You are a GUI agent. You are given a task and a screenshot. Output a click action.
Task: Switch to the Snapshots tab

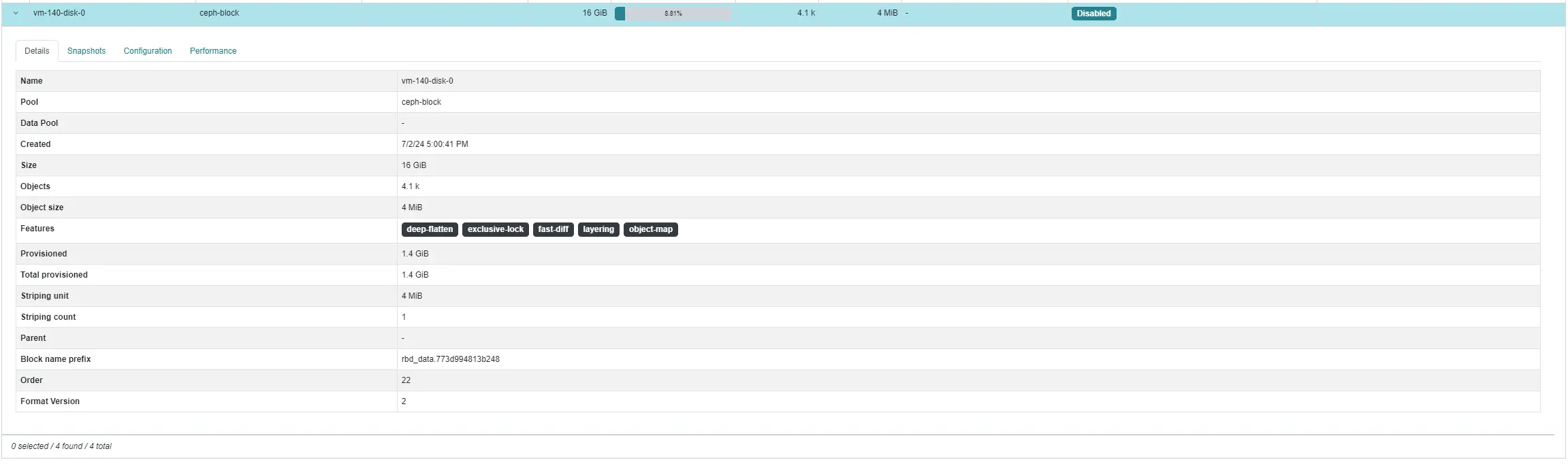86,51
